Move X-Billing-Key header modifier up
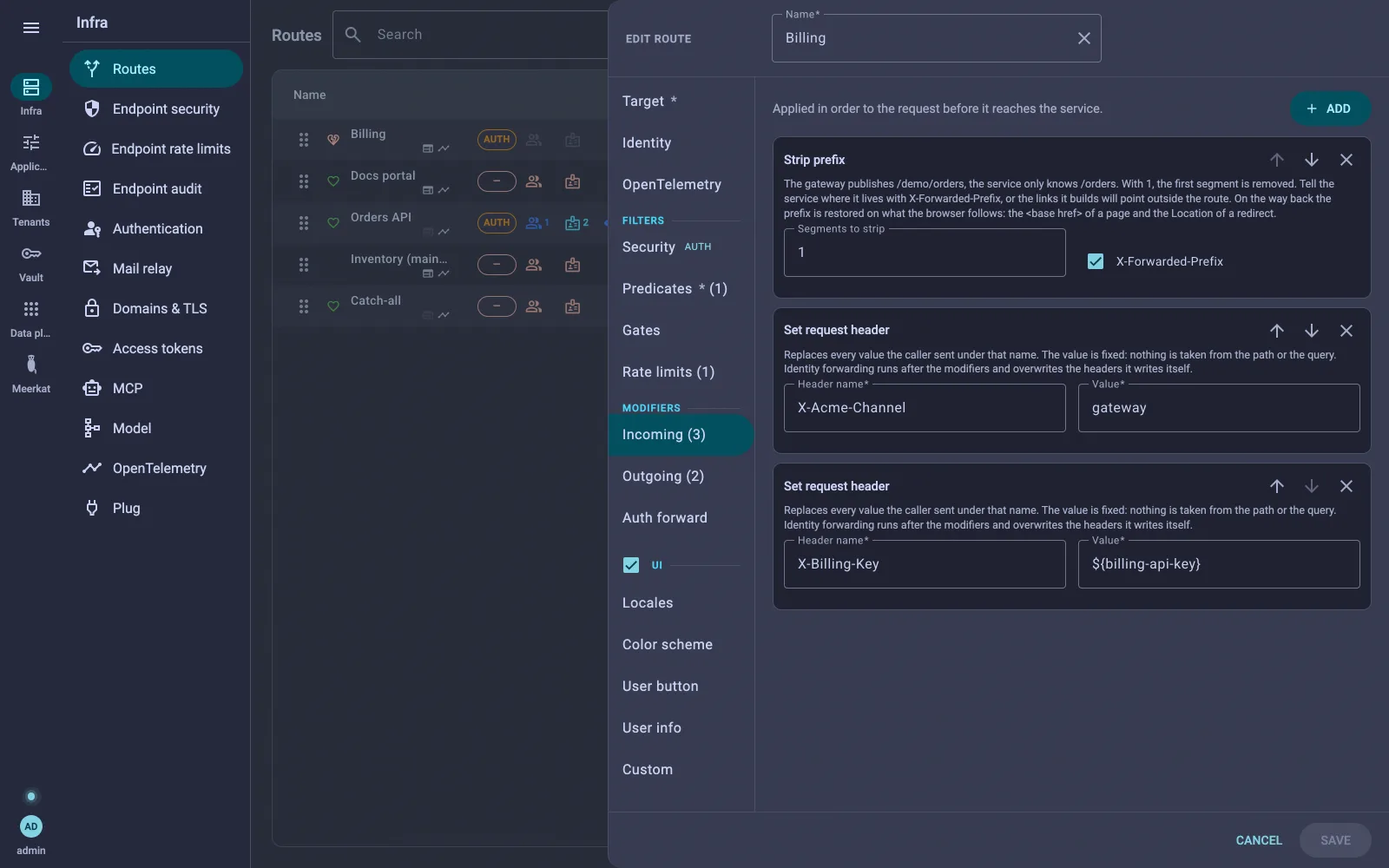Viewport: 1389px width, 868px height. point(1277,486)
